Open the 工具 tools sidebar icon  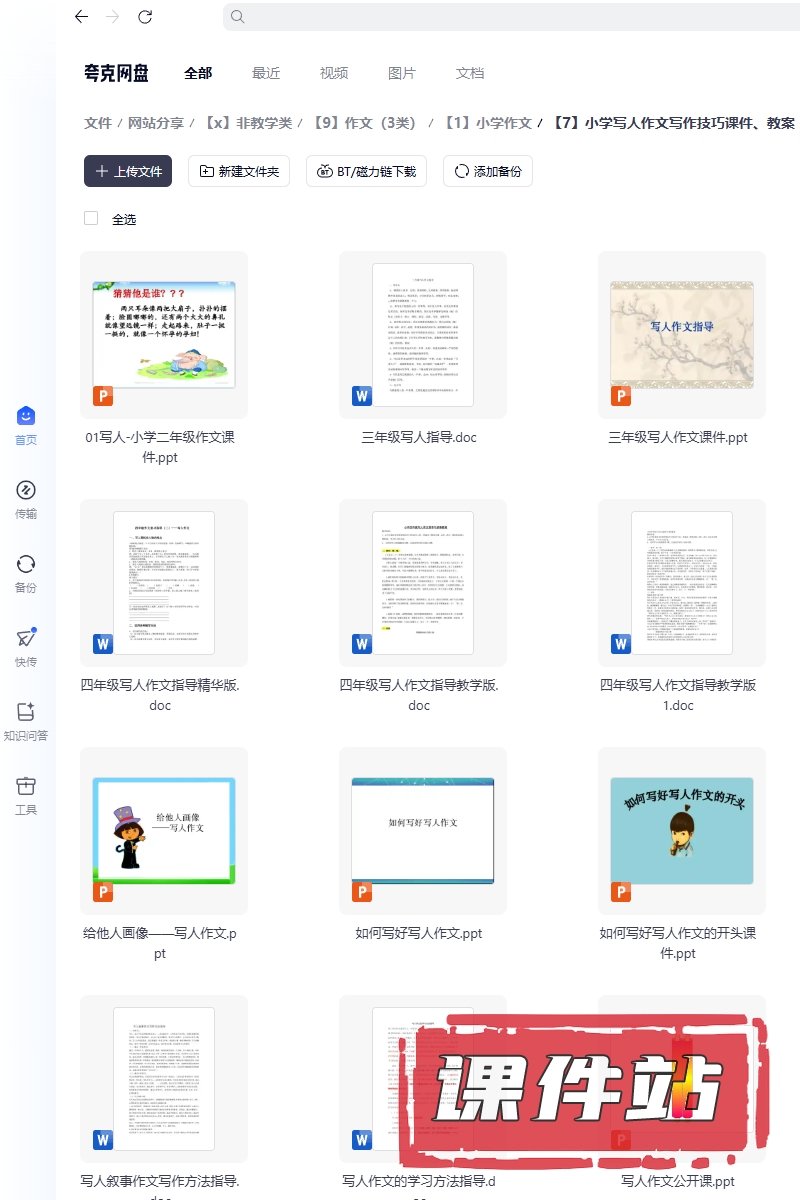point(26,786)
